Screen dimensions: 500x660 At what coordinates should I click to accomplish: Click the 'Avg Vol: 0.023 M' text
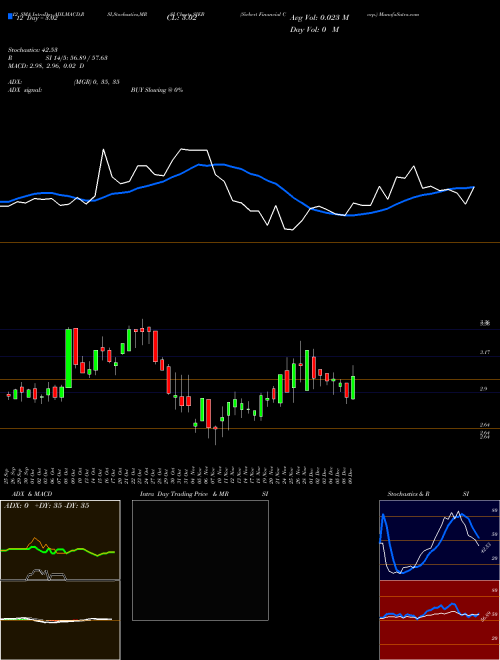coord(319,18)
